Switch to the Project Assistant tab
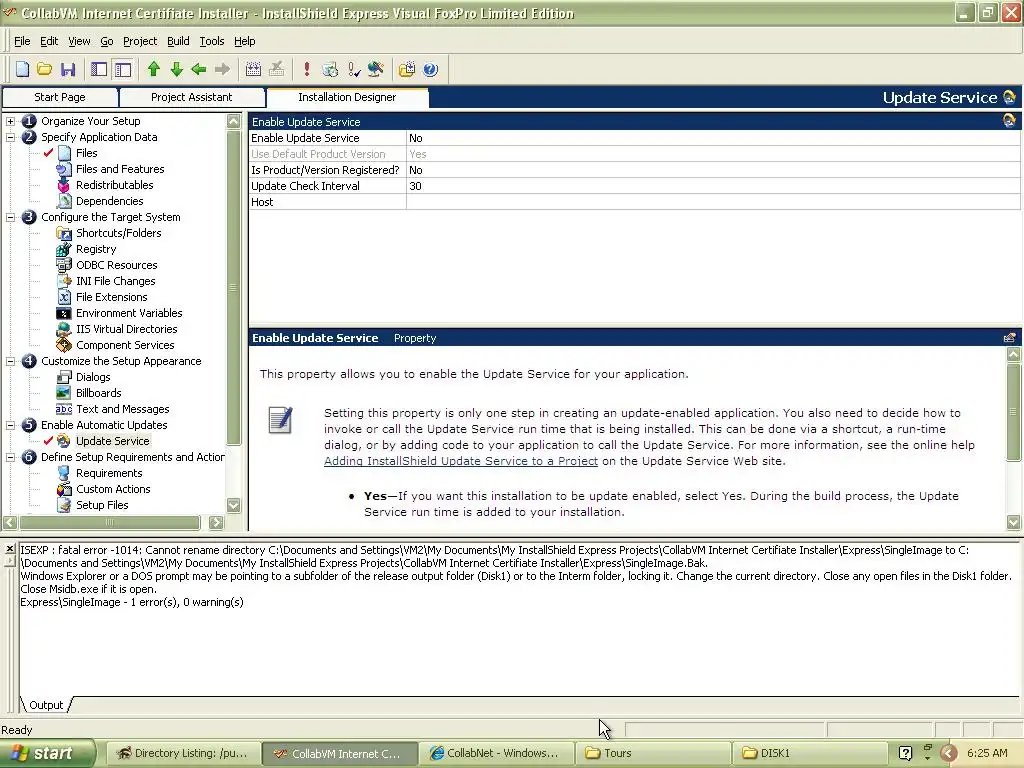Screen dimensions: 1024x768 point(191,97)
